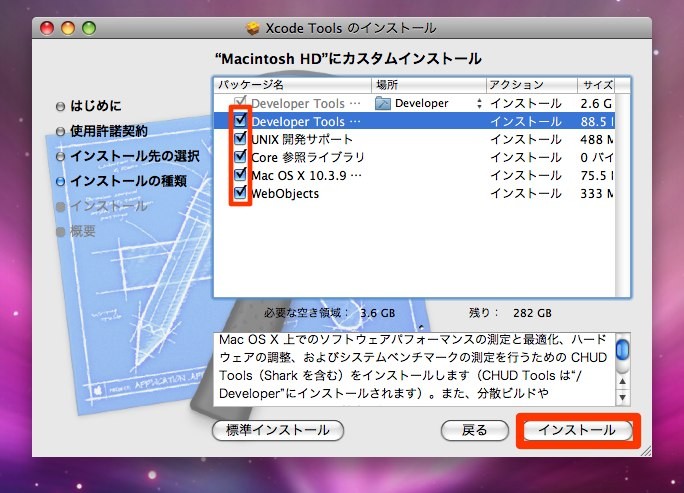Click the インストール先の選択 step
684x493 pixels.
pyautogui.click(x=135, y=156)
